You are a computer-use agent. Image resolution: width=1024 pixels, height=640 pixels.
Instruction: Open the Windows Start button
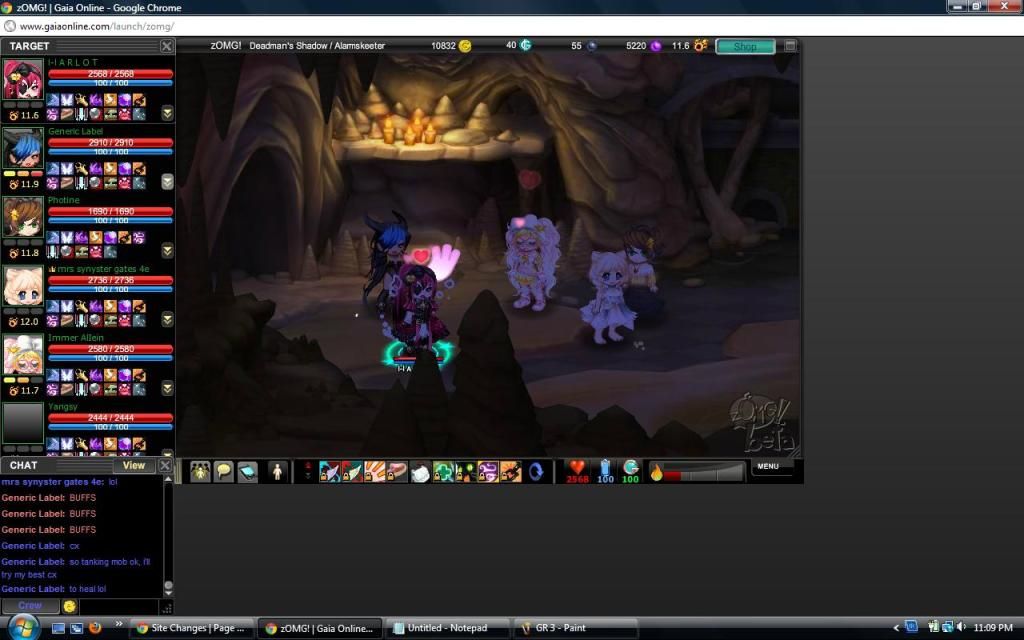coord(22,628)
